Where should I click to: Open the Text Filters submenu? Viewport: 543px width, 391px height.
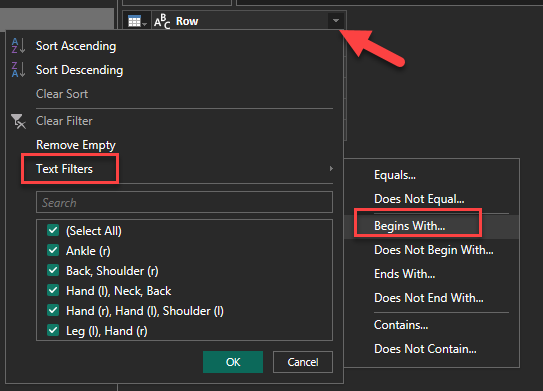pyautogui.click(x=64, y=169)
